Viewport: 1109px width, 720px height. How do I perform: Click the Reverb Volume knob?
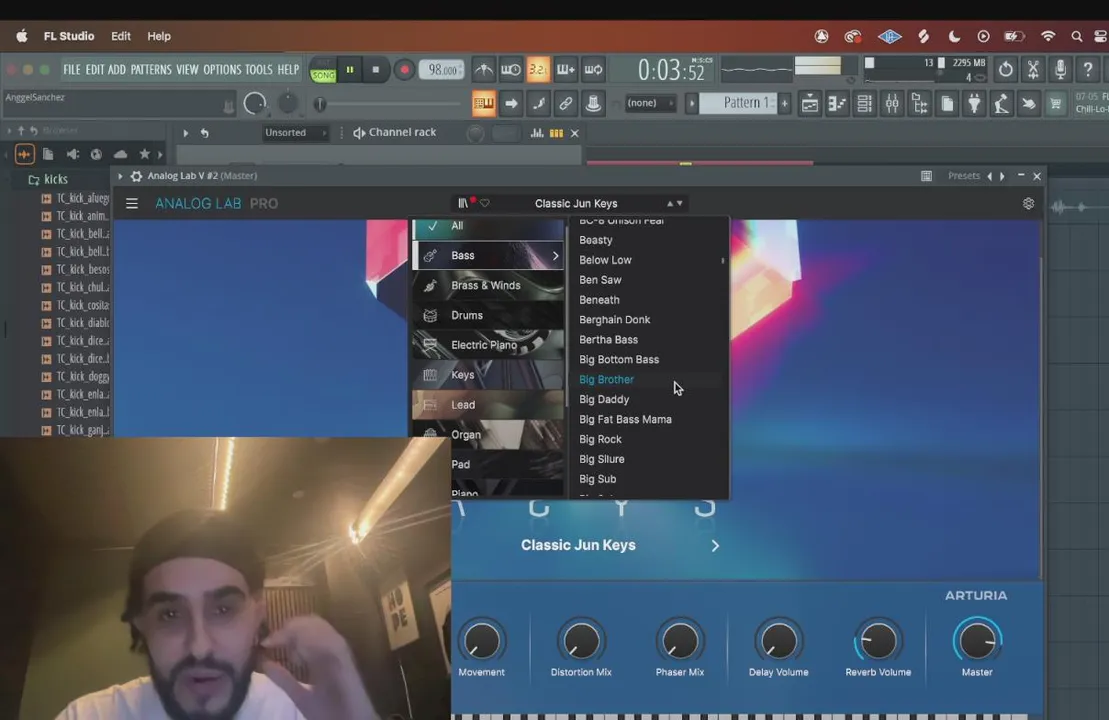[x=878, y=641]
